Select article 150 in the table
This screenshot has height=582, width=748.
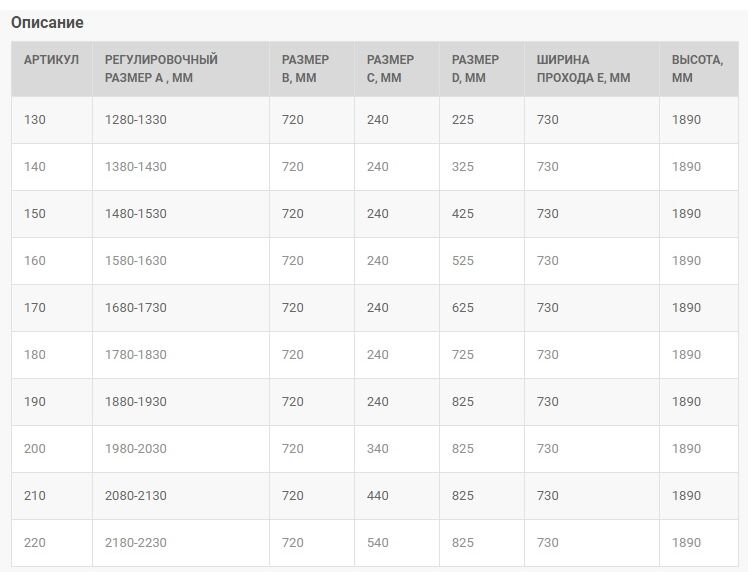(52, 214)
